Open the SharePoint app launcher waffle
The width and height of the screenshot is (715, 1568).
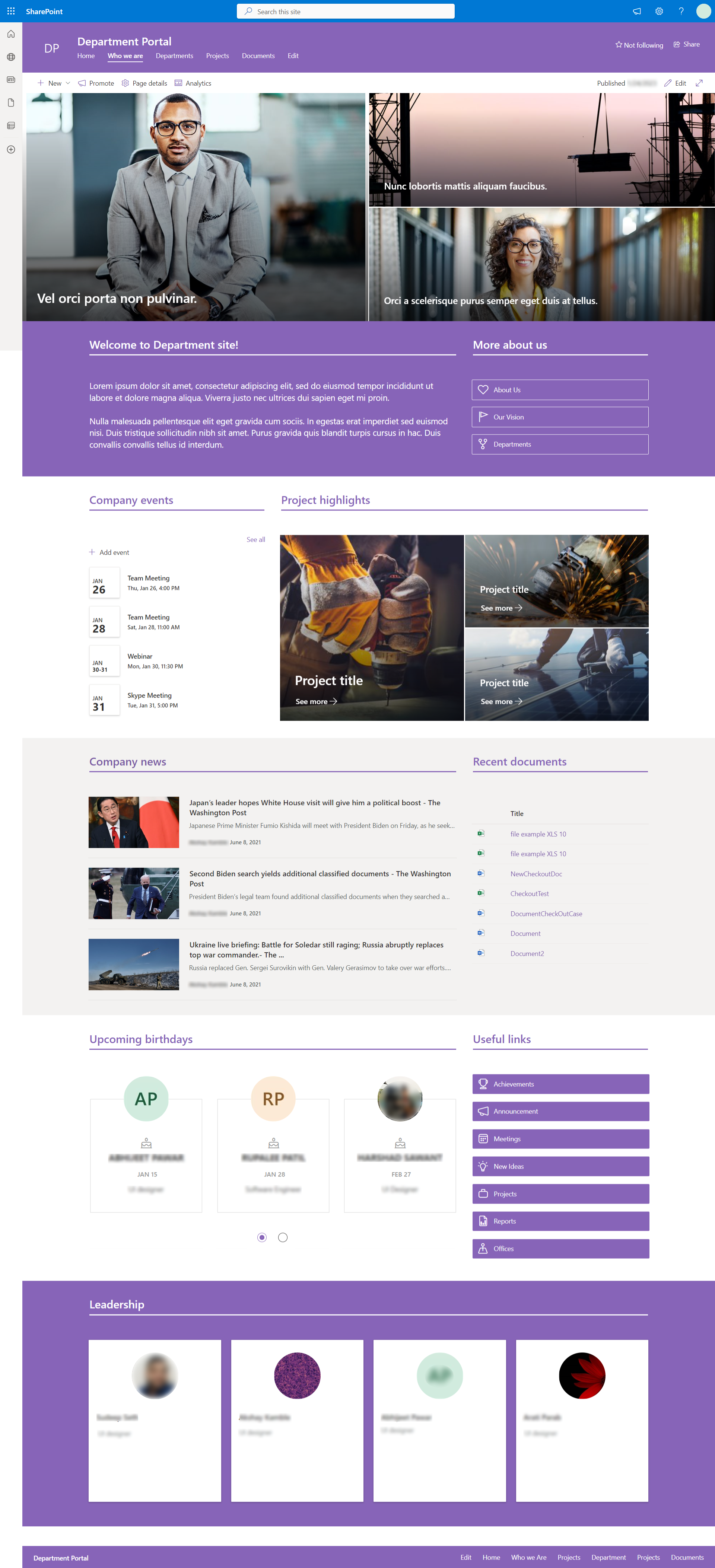pyautogui.click(x=11, y=11)
